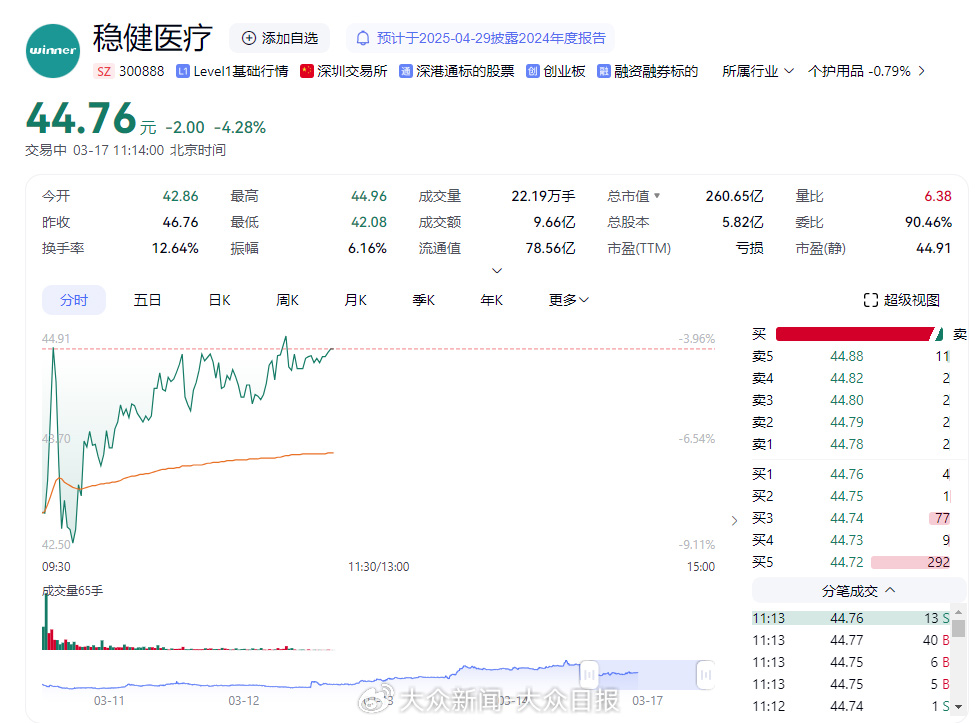Viewport: 980px width, 723px height.
Task: Click trade row 44.77 with 40 B
Action: [x=851, y=640]
